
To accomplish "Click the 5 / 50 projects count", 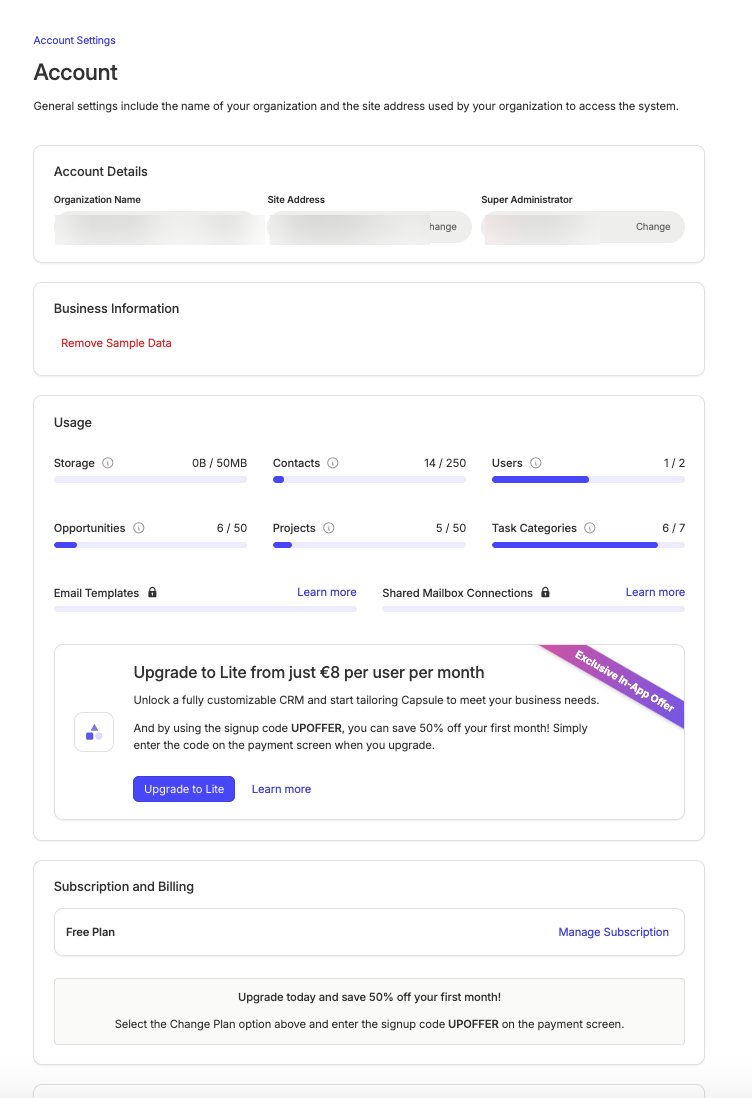I will point(451,528).
